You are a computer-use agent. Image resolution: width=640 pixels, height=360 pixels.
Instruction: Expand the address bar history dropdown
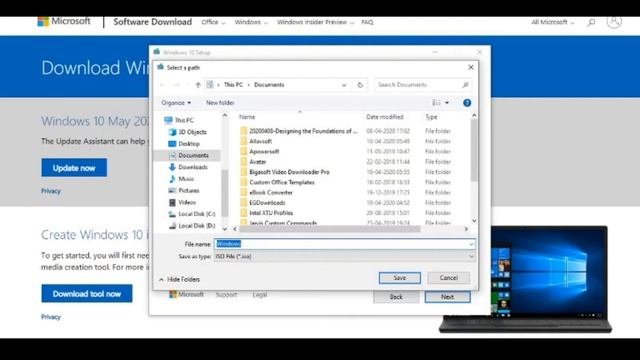[x=344, y=85]
